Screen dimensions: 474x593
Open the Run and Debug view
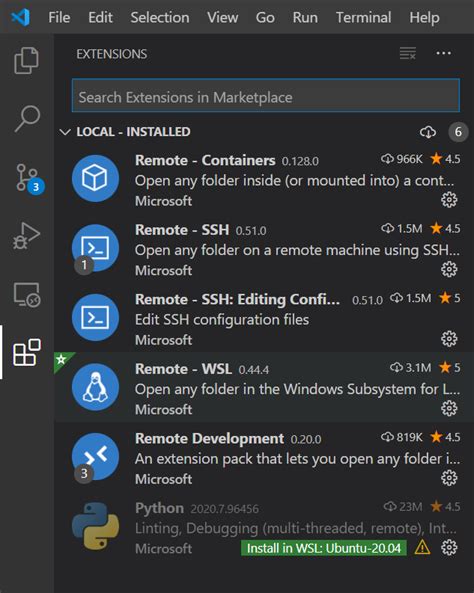point(26,236)
